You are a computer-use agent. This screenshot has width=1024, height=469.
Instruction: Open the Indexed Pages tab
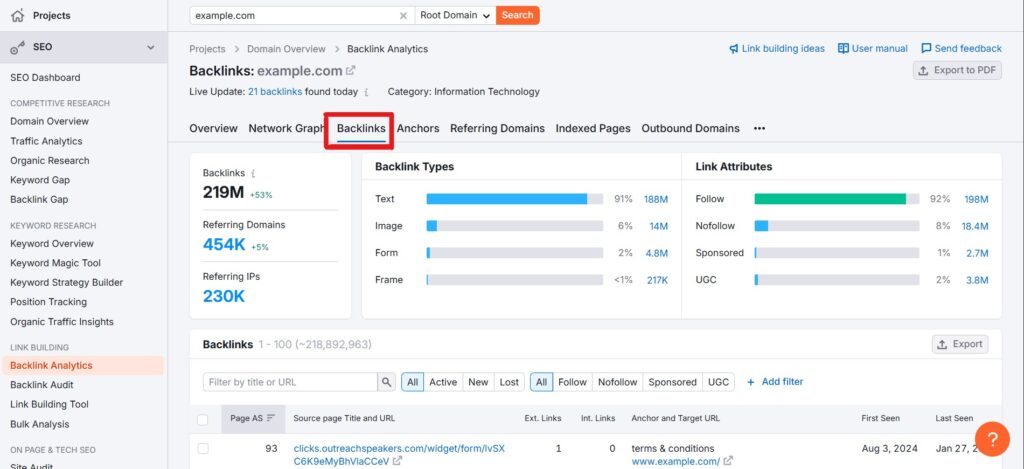tap(593, 128)
